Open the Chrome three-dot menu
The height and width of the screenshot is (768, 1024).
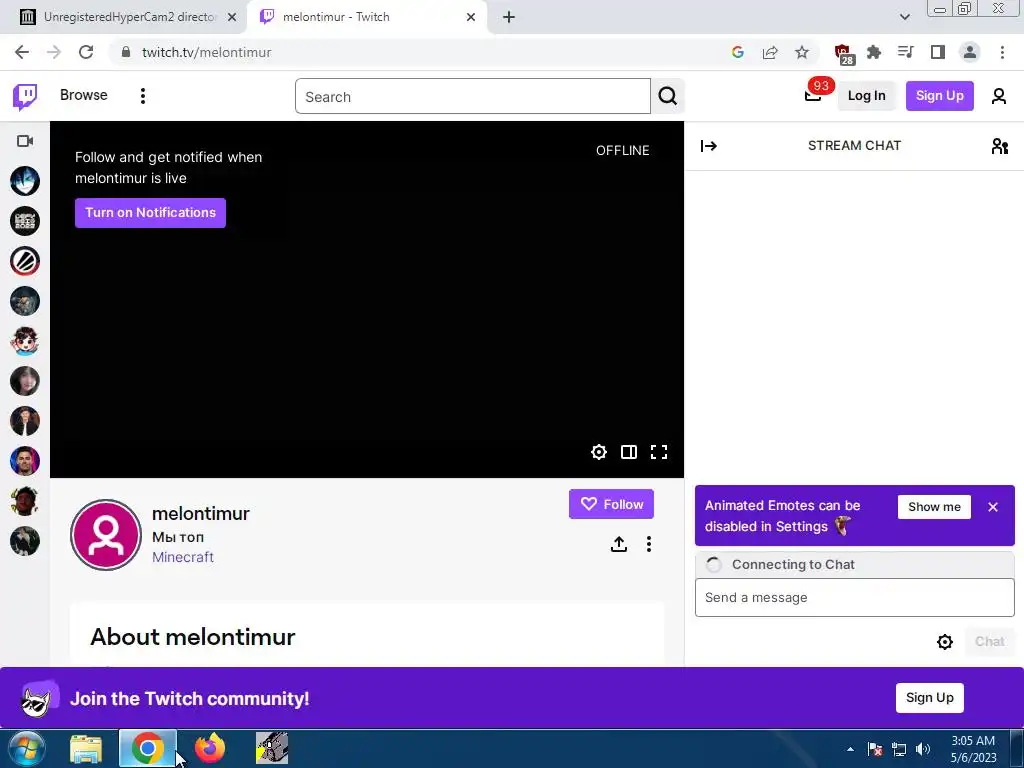(x=1002, y=52)
